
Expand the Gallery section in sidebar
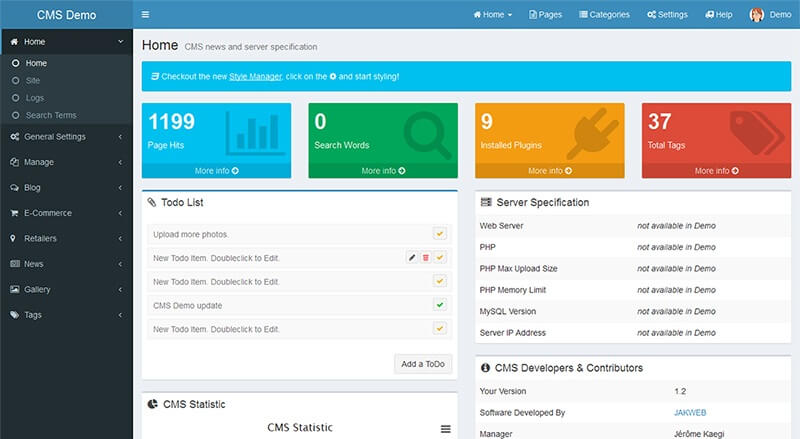click(x=120, y=289)
